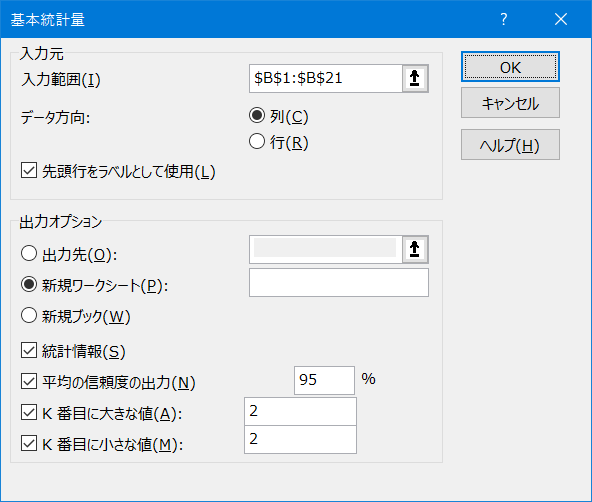Click the 入力範囲 field showing $B$1:$B$21
Image resolution: width=592 pixels, height=502 pixels.
325,79
